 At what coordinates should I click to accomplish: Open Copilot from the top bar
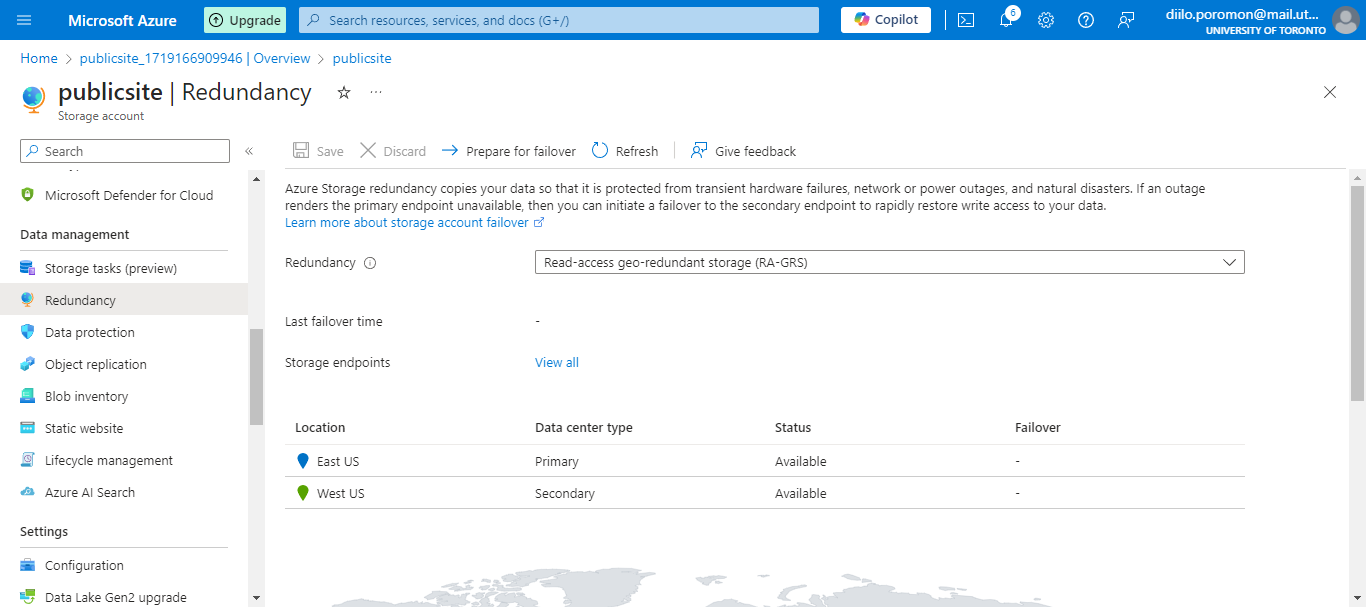click(x=886, y=20)
